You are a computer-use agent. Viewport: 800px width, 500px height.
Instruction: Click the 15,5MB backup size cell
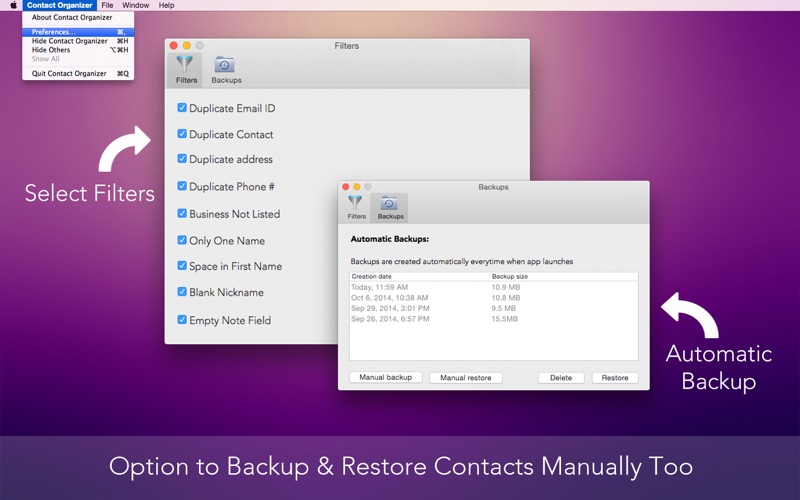point(505,319)
